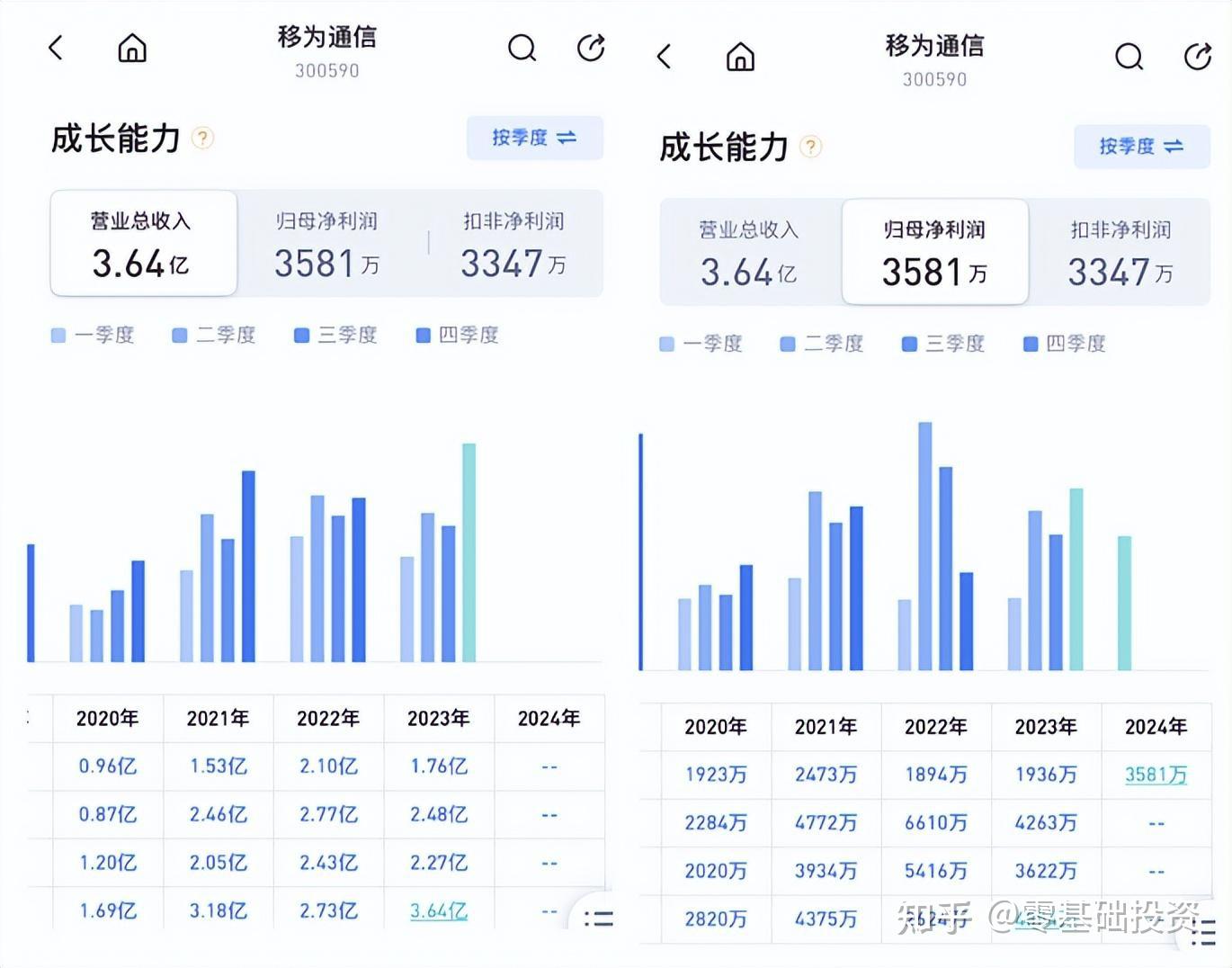Open list menu icon in left panel

pos(598,918)
